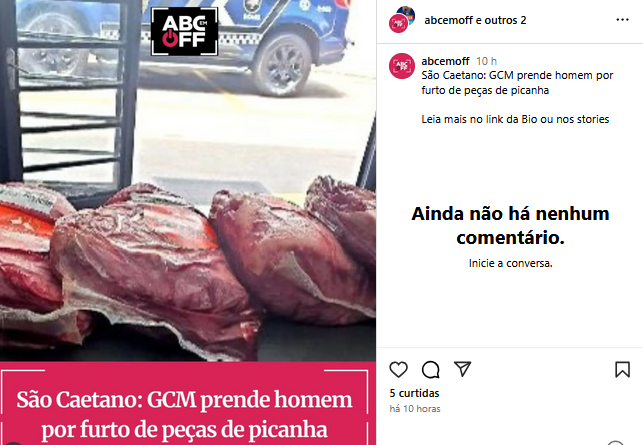Open the comment bubble icon

click(x=431, y=370)
